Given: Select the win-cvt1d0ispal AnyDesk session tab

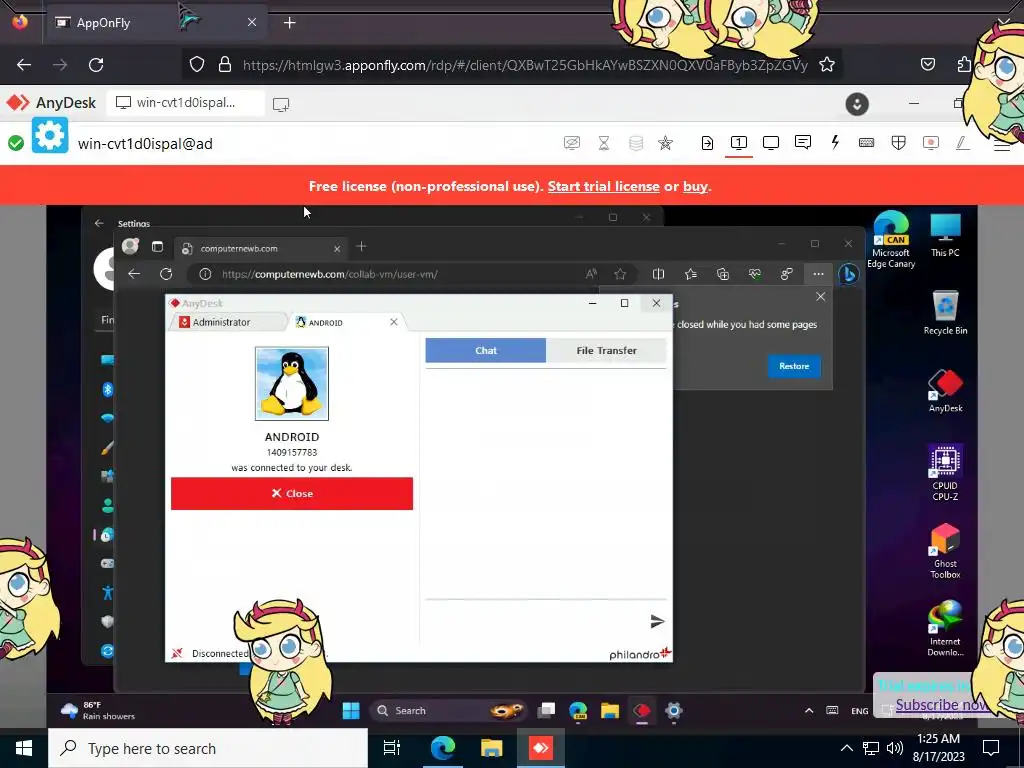Looking at the screenshot, I should coord(185,103).
